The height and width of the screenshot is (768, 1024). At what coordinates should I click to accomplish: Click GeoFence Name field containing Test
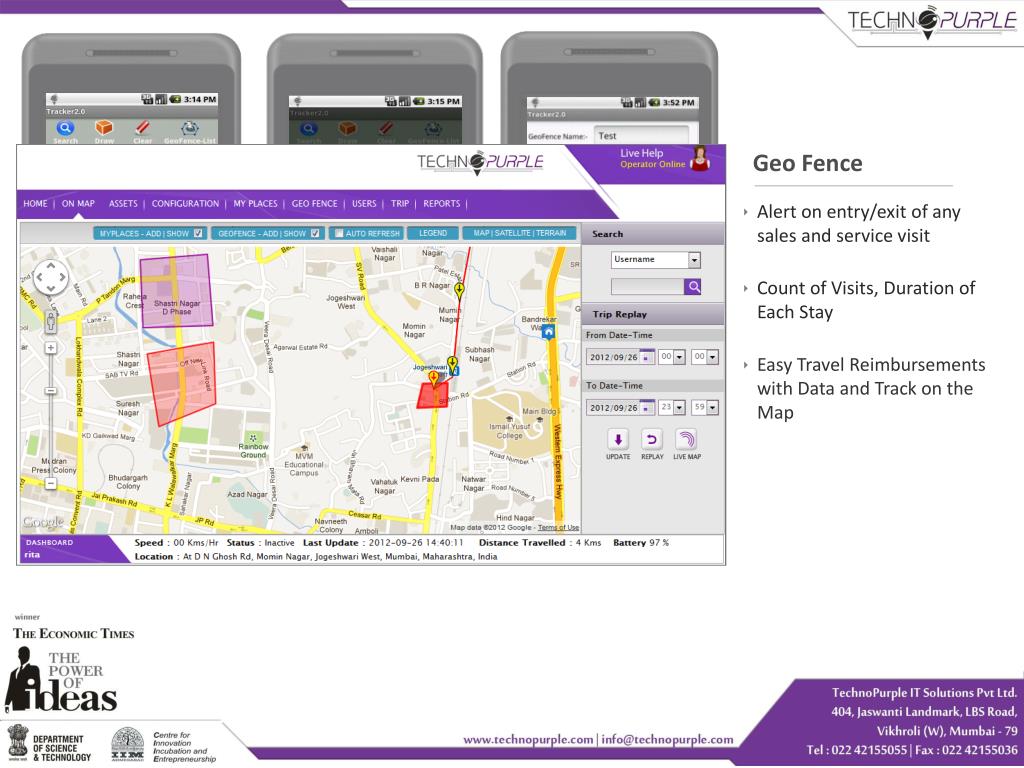[641, 136]
